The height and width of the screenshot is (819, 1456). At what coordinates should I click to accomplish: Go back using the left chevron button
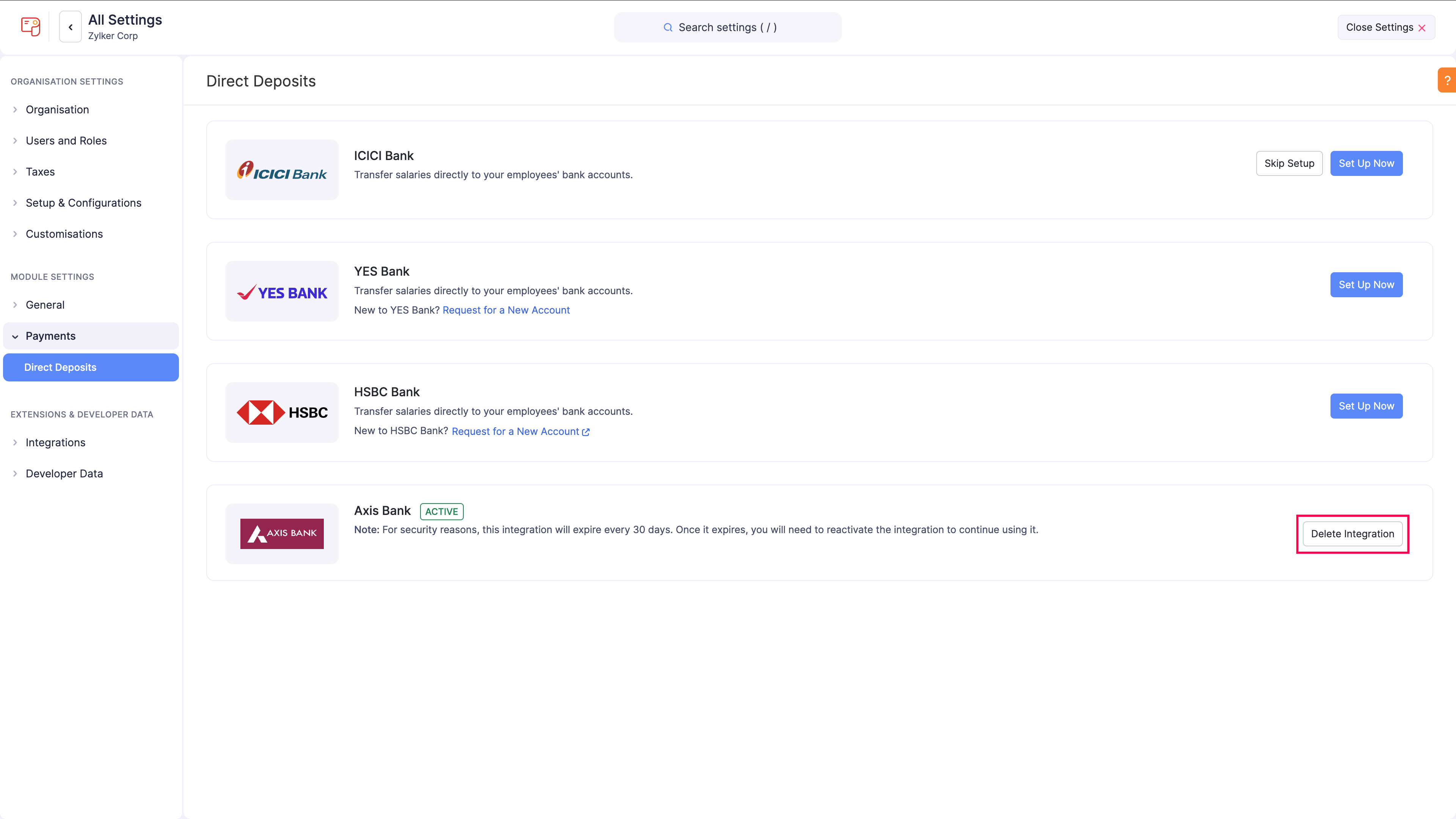71,27
